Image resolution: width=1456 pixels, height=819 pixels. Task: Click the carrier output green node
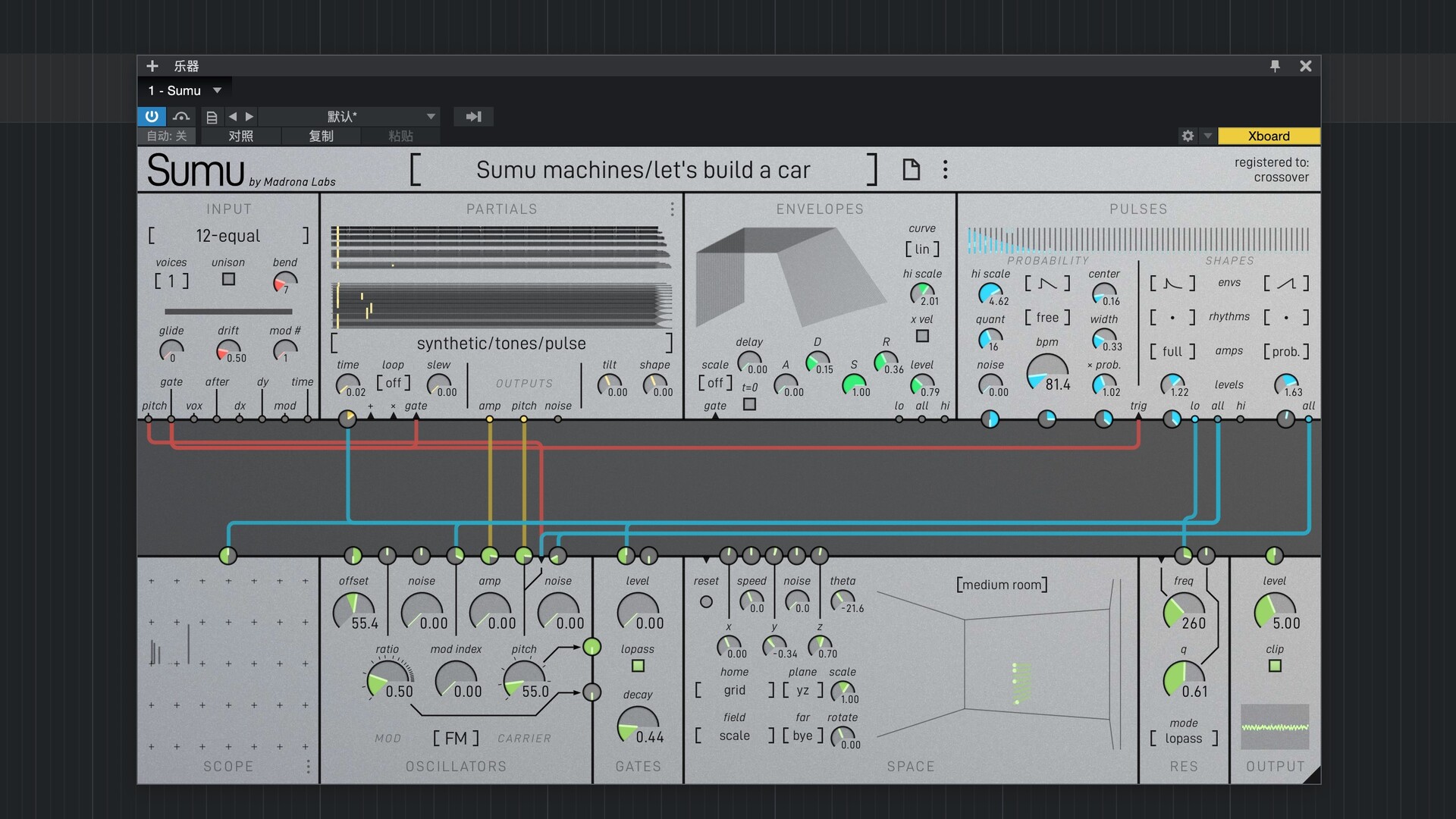point(592,647)
